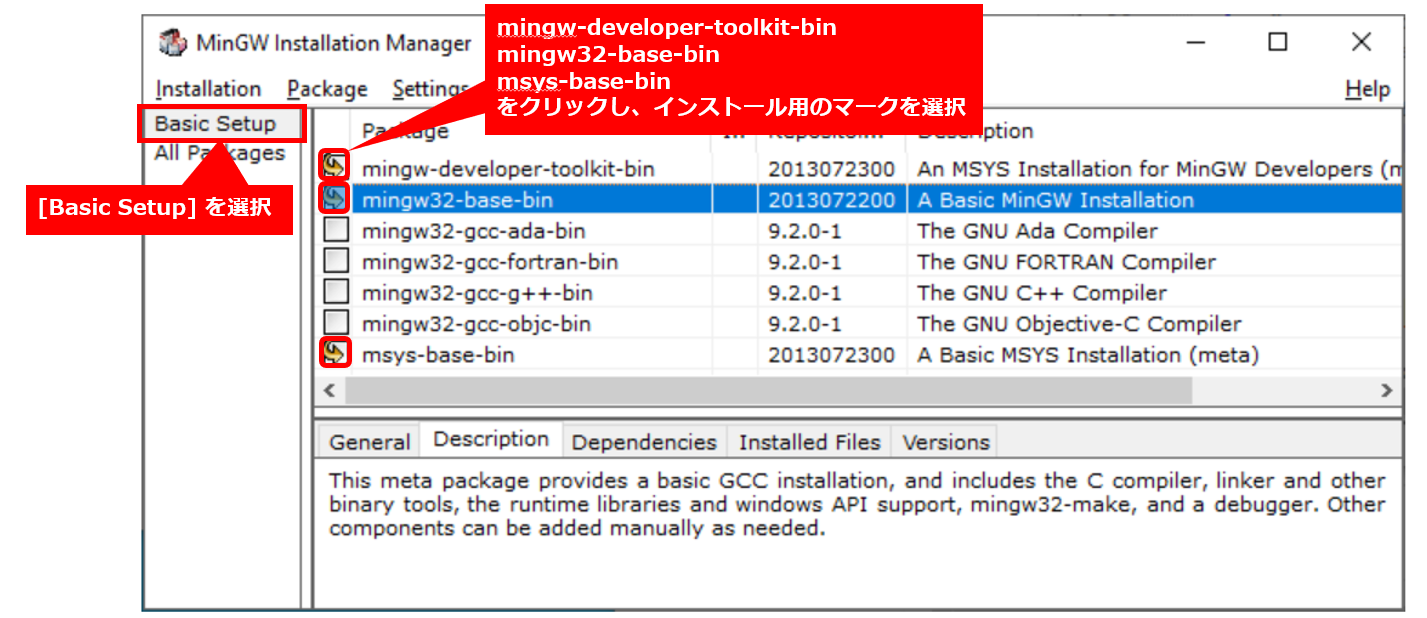Image resolution: width=1427 pixels, height=618 pixels.
Task: Click version 2013072300 in msys-base-bin row
Action: tap(831, 355)
